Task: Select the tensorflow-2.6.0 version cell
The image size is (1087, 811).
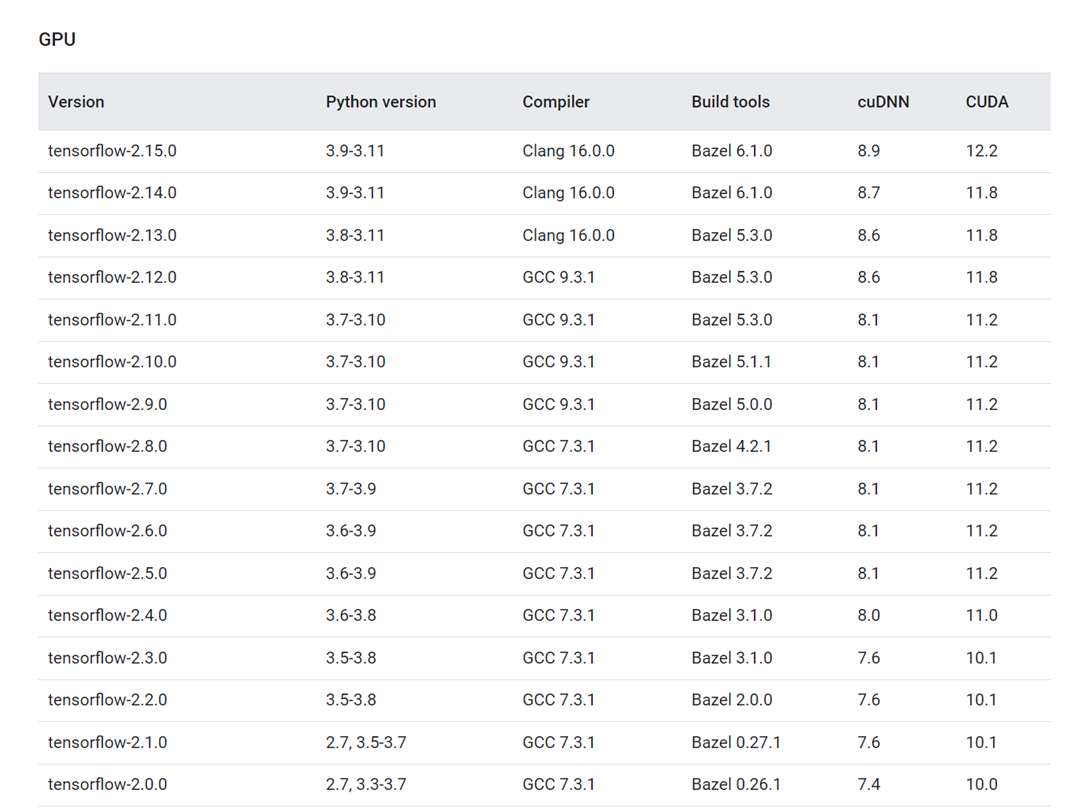Action: 108,531
